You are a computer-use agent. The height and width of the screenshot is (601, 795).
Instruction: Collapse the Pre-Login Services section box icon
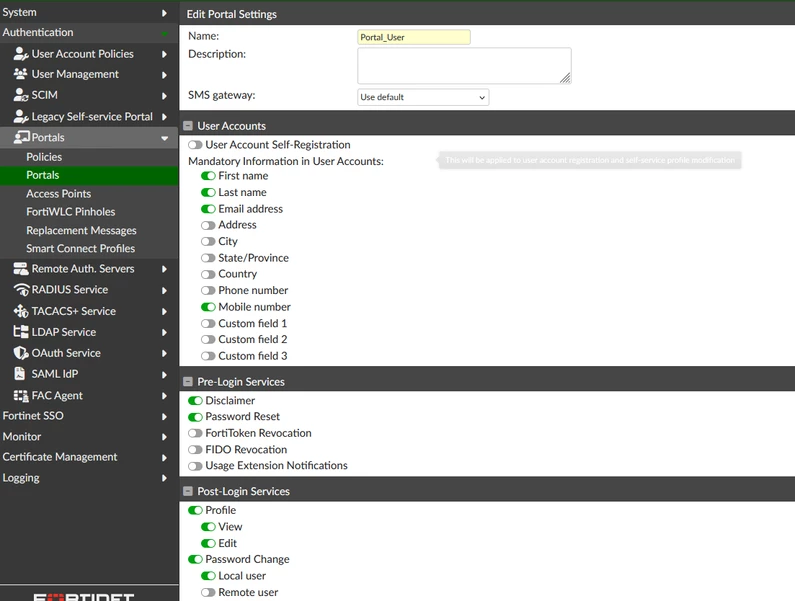(188, 382)
